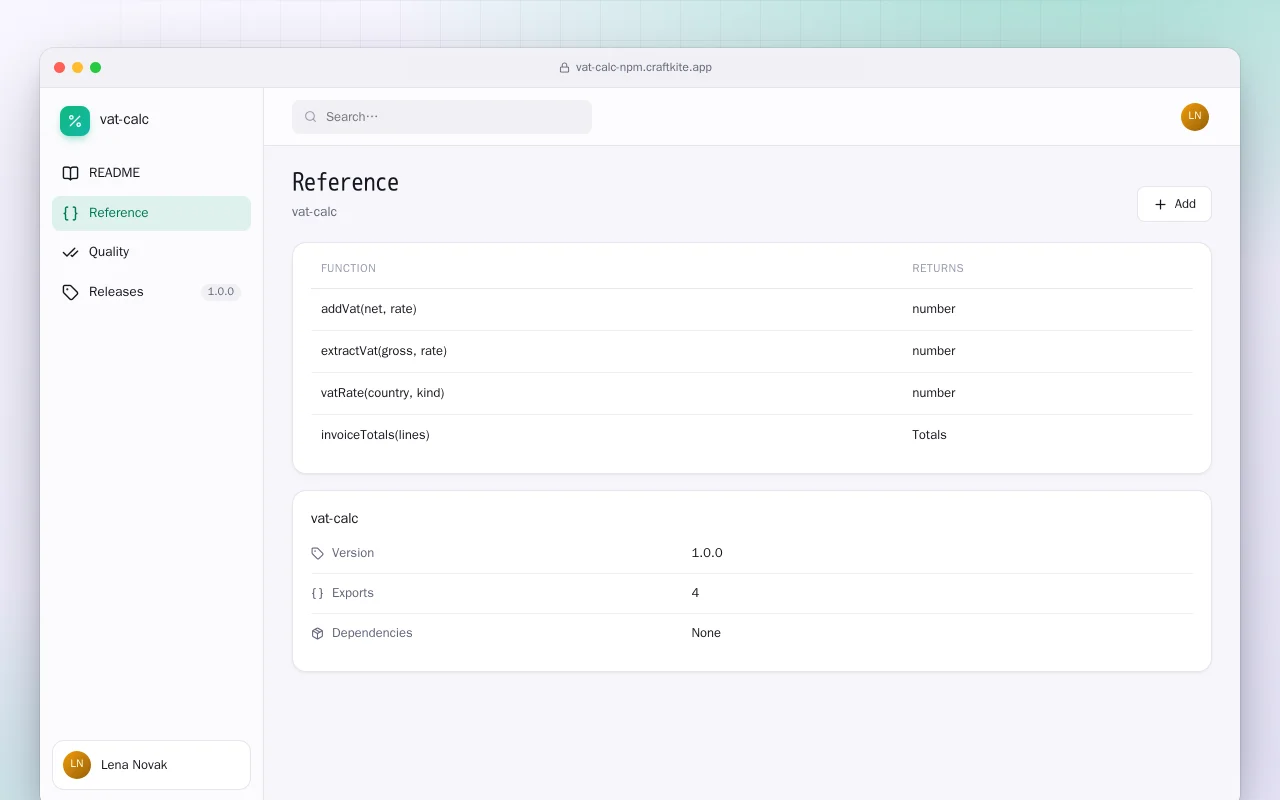Click the FUNCTION column header

348,268
